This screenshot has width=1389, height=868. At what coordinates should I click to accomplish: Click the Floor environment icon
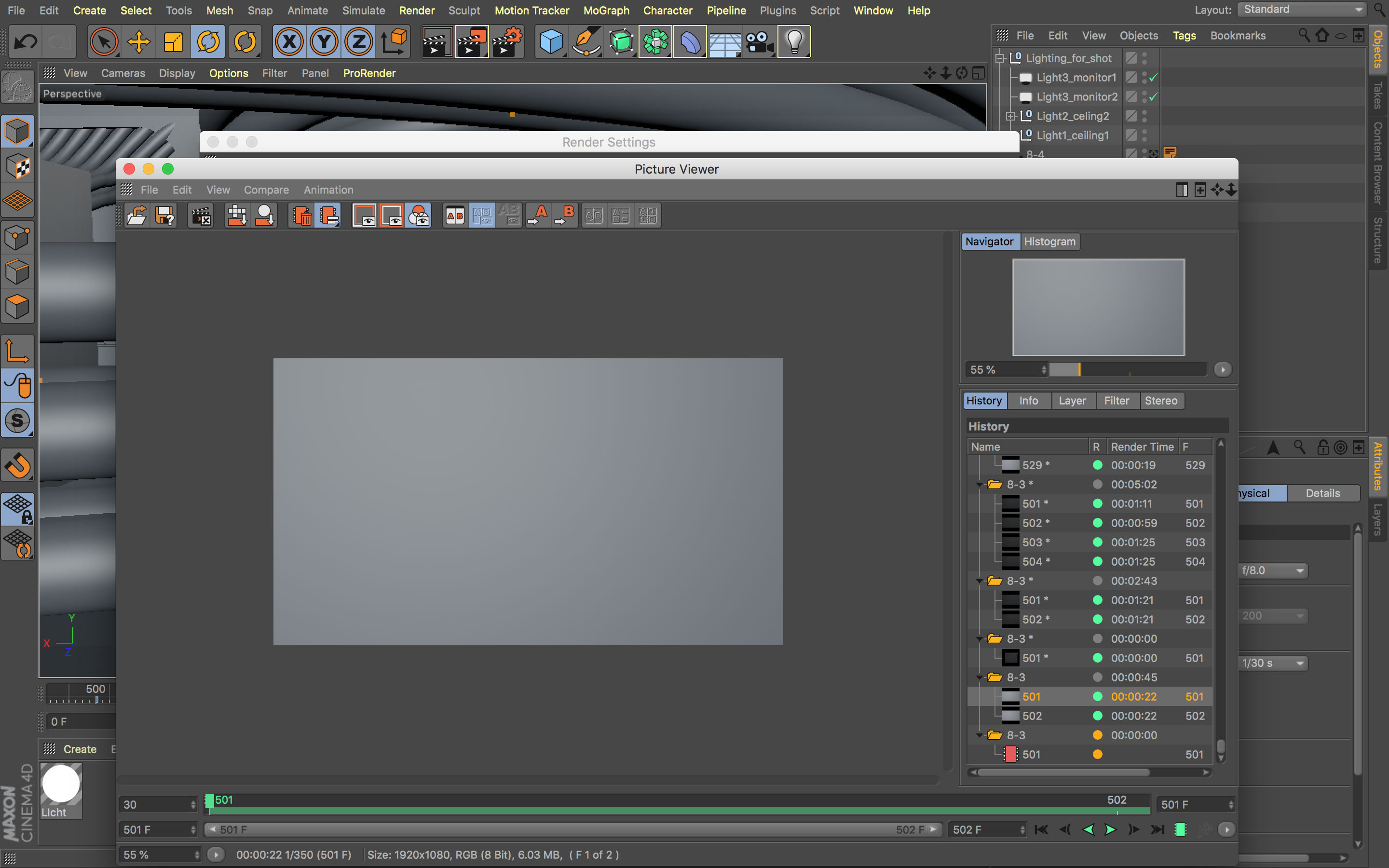point(725,42)
